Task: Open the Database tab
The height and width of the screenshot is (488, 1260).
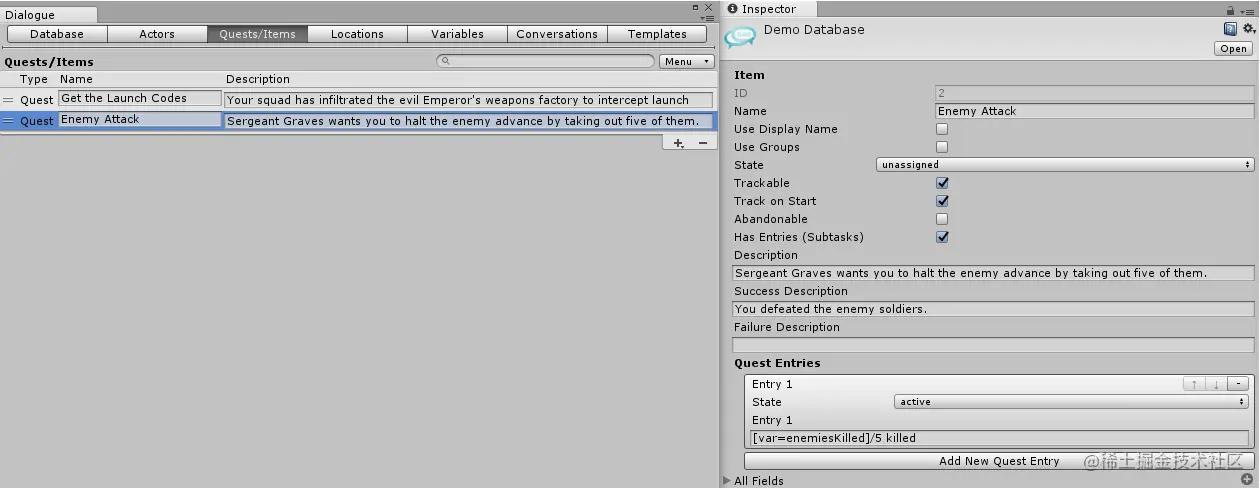Action: click(x=57, y=34)
